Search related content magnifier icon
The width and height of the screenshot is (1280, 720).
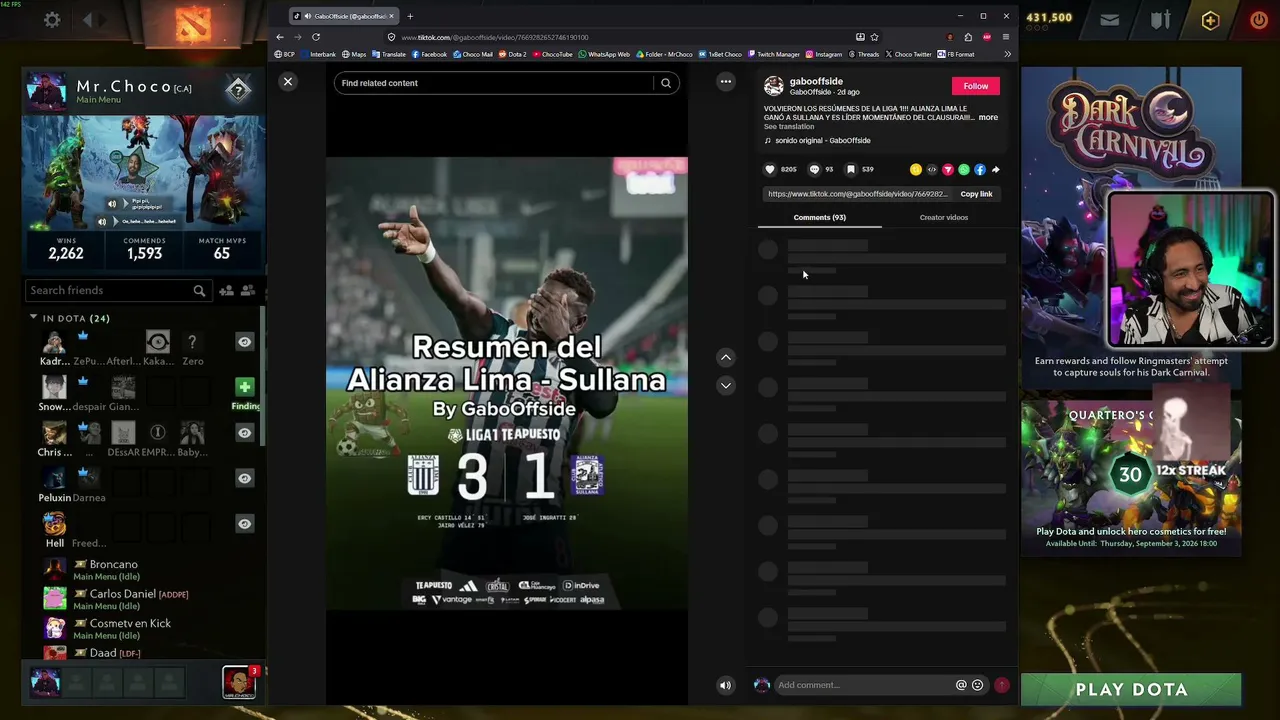click(x=666, y=83)
